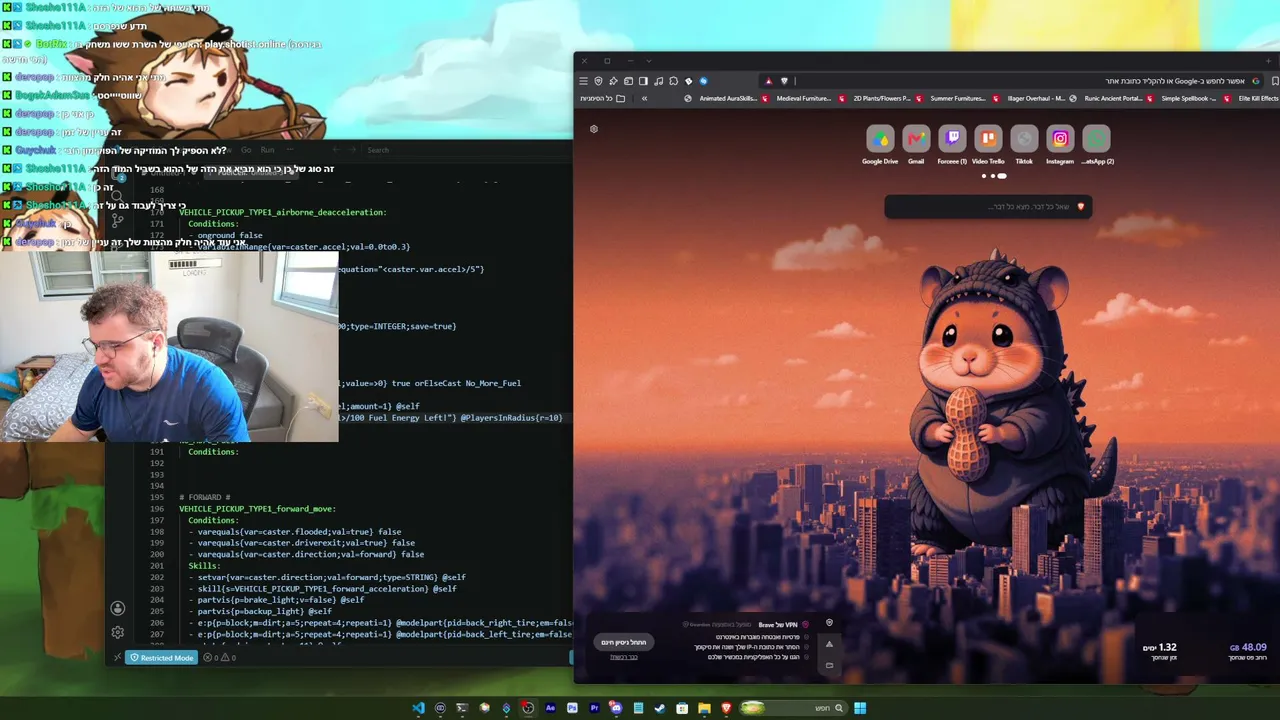The height and width of the screenshot is (720, 1280).
Task: Add a new tab in Brave
Action: tap(1268, 61)
